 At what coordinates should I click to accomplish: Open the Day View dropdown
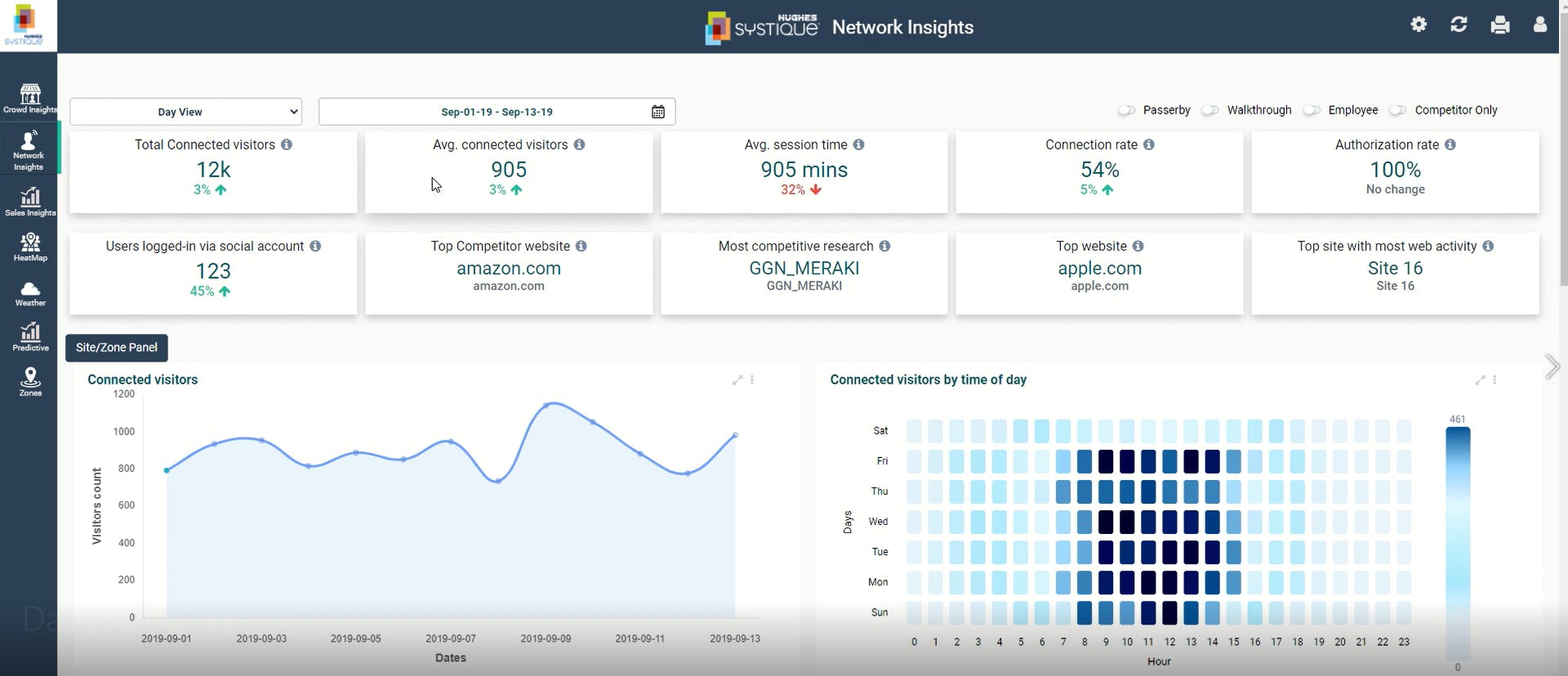click(185, 112)
